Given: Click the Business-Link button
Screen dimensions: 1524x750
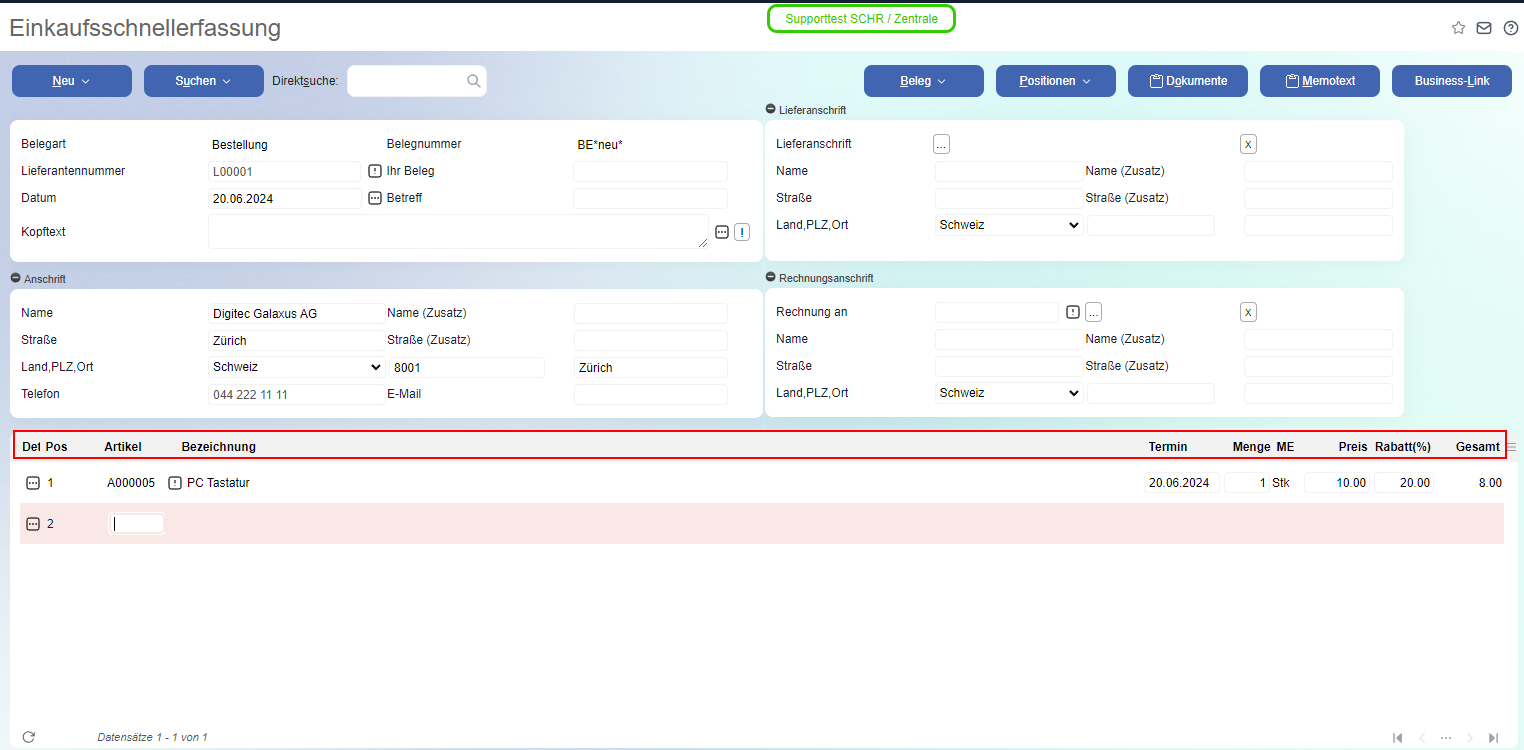Looking at the screenshot, I should pos(1452,81).
